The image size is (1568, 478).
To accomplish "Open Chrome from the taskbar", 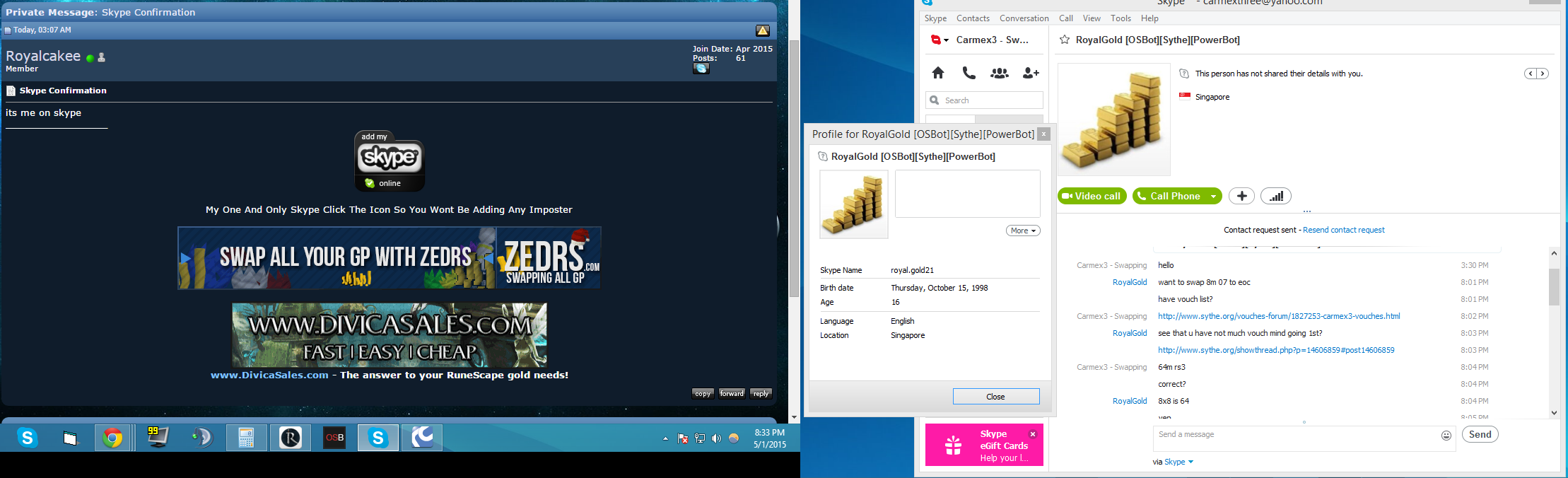I will [112, 438].
